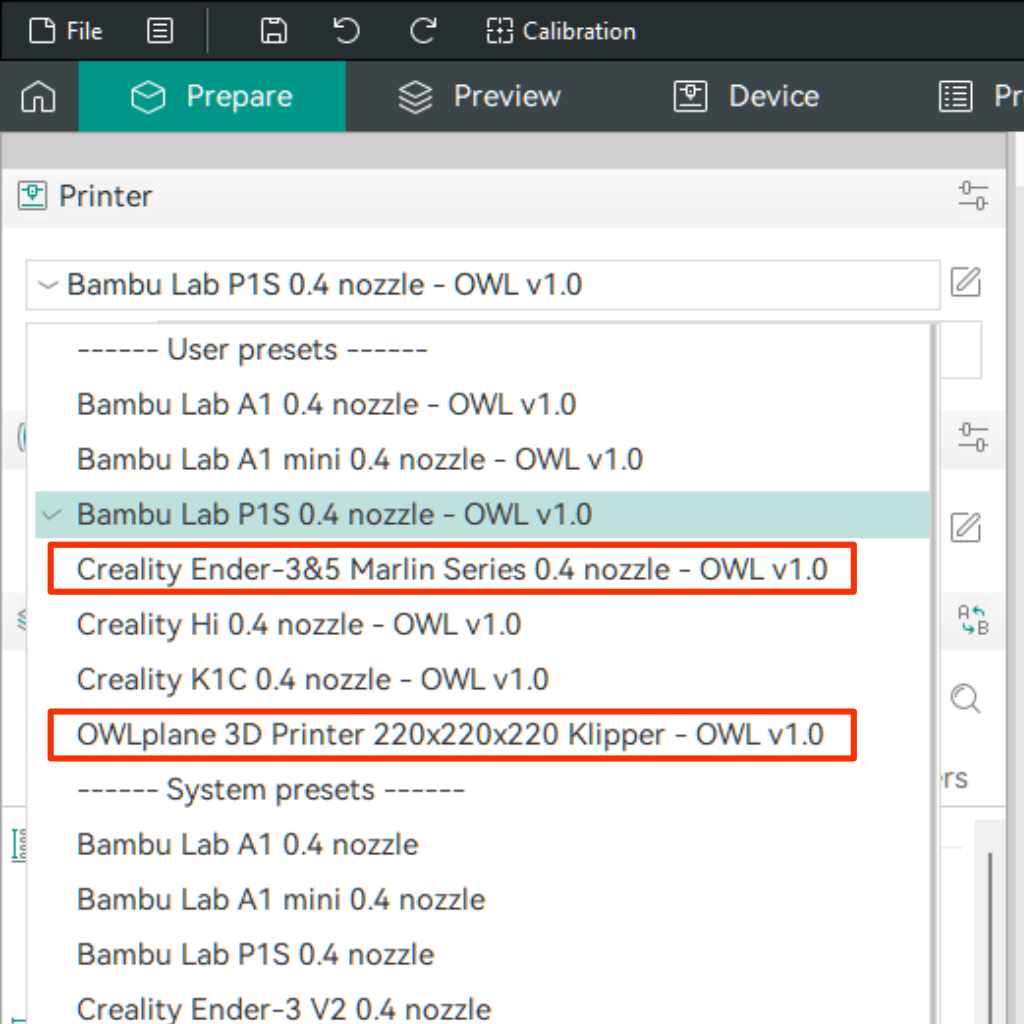Select Creality Ender-3&5 Marlin Series OWL preset
This screenshot has height=1024, width=1024.
pyautogui.click(x=452, y=569)
